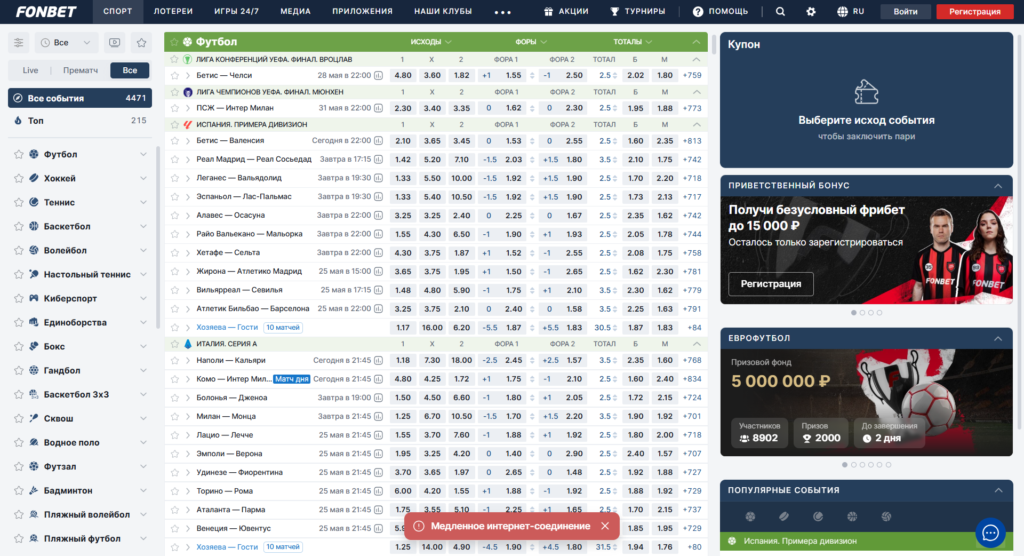Expand the Футбол category in sidebar
The height and width of the screenshot is (556, 1024).
coord(143,154)
